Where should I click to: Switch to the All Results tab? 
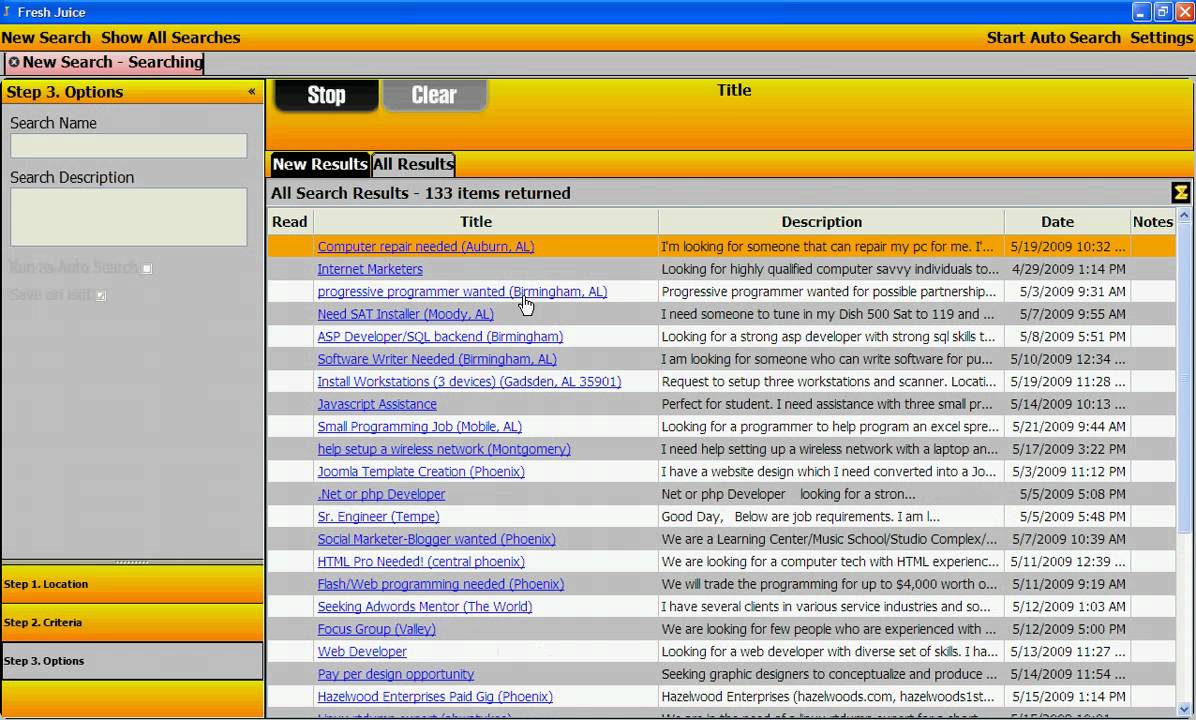(x=413, y=164)
